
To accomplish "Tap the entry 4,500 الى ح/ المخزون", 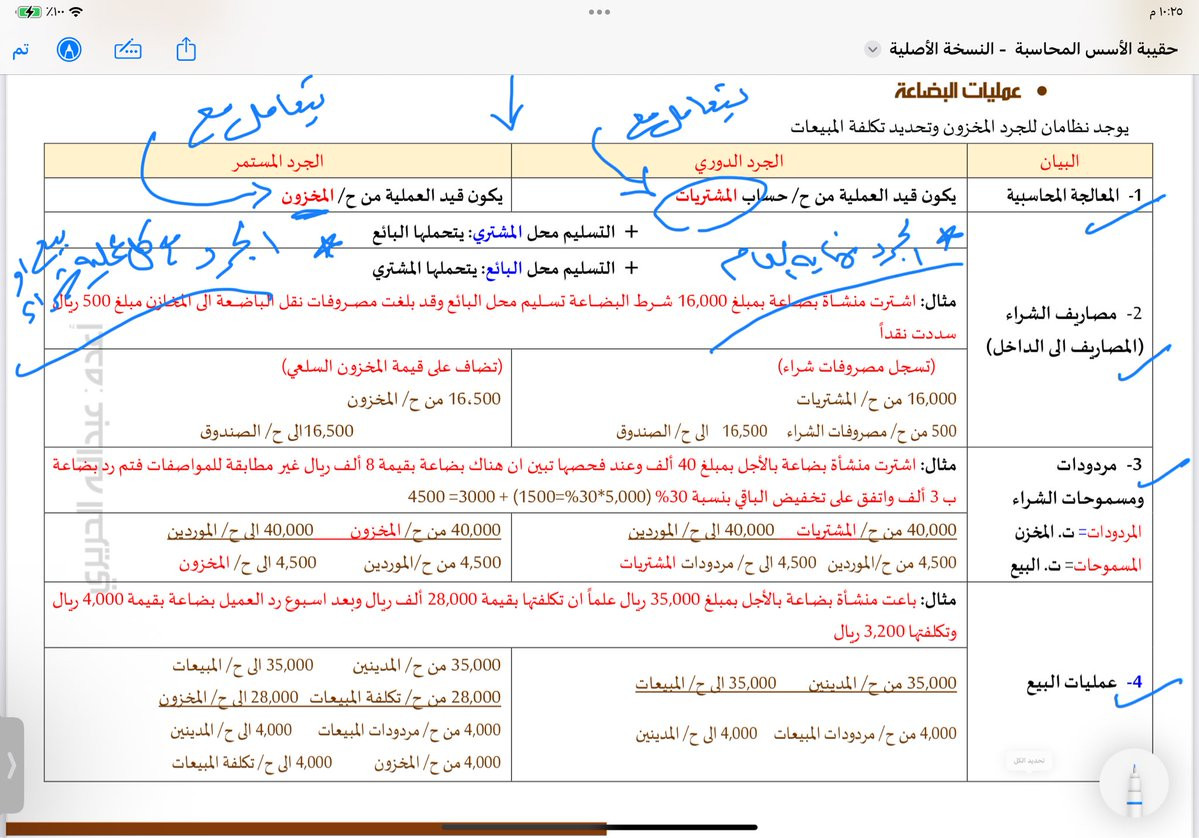I will click(x=248, y=563).
